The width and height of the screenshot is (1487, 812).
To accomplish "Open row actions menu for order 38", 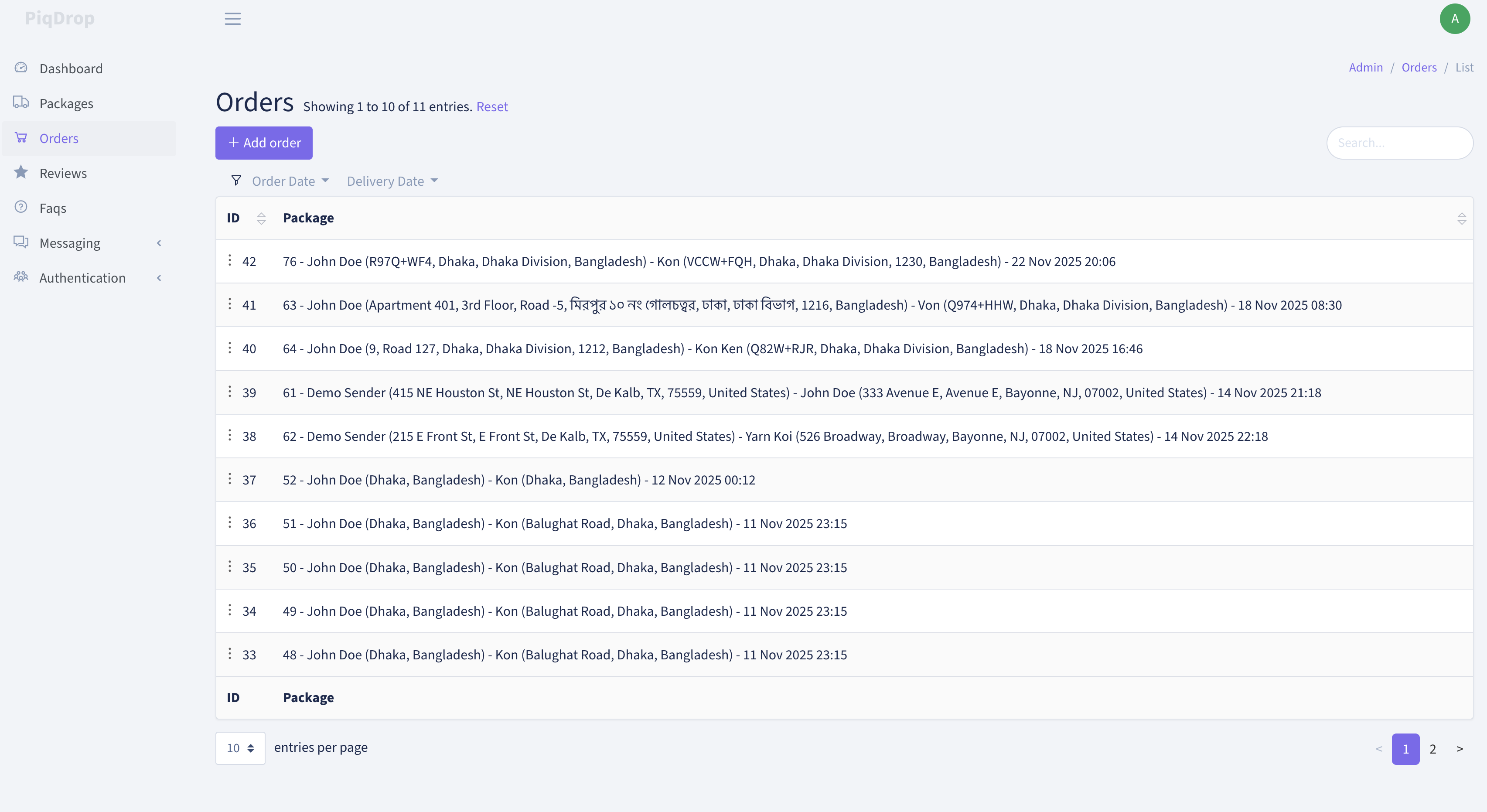I will [230, 435].
